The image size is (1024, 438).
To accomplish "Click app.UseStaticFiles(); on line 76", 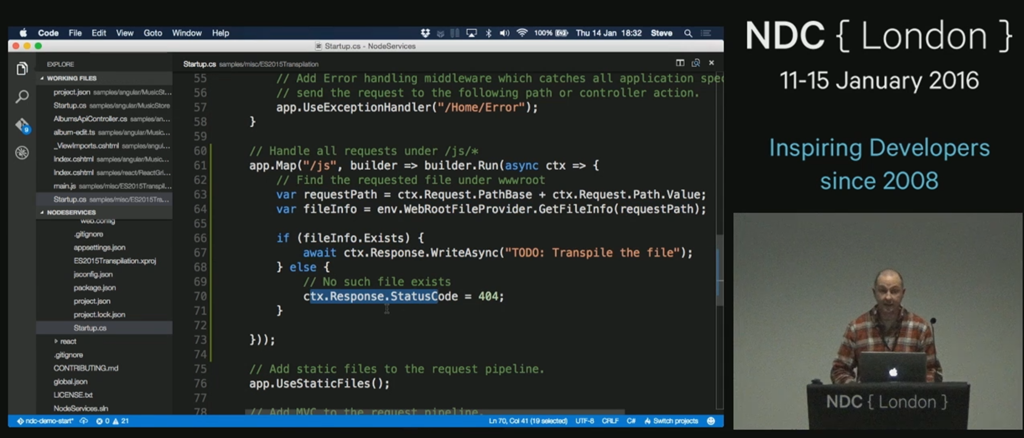I will (x=319, y=383).
